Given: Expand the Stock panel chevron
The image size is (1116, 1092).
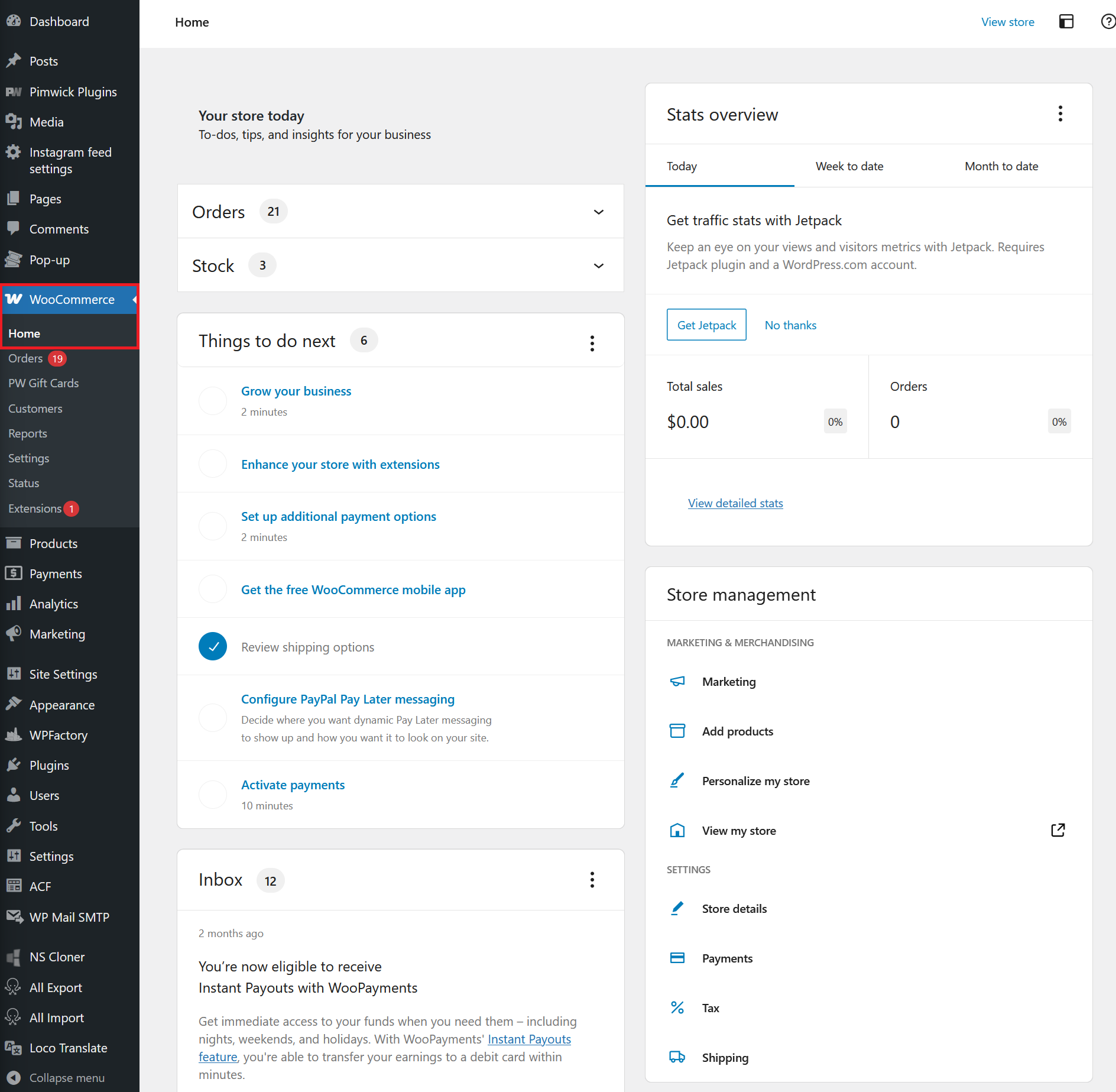Looking at the screenshot, I should 599,265.
